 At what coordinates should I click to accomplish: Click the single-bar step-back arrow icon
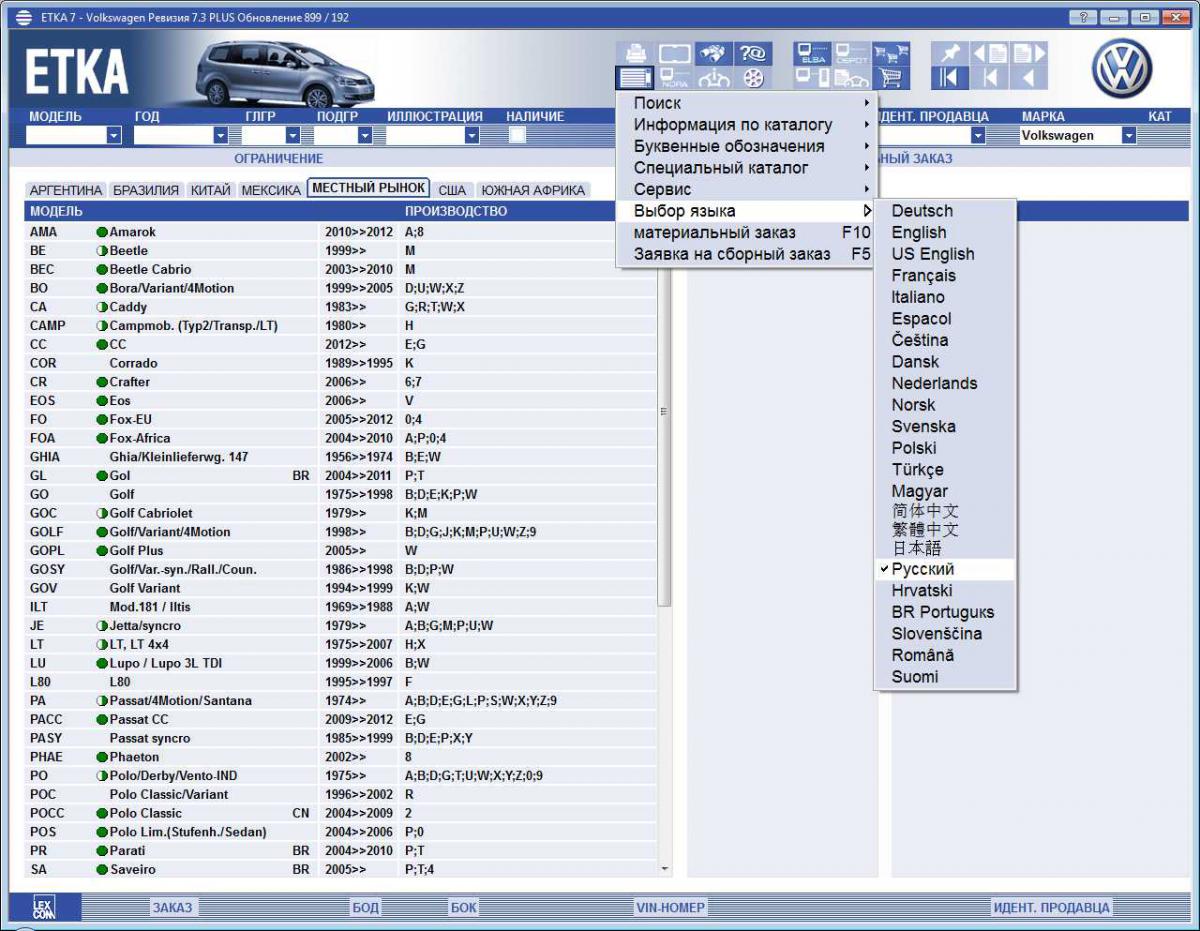click(x=990, y=78)
